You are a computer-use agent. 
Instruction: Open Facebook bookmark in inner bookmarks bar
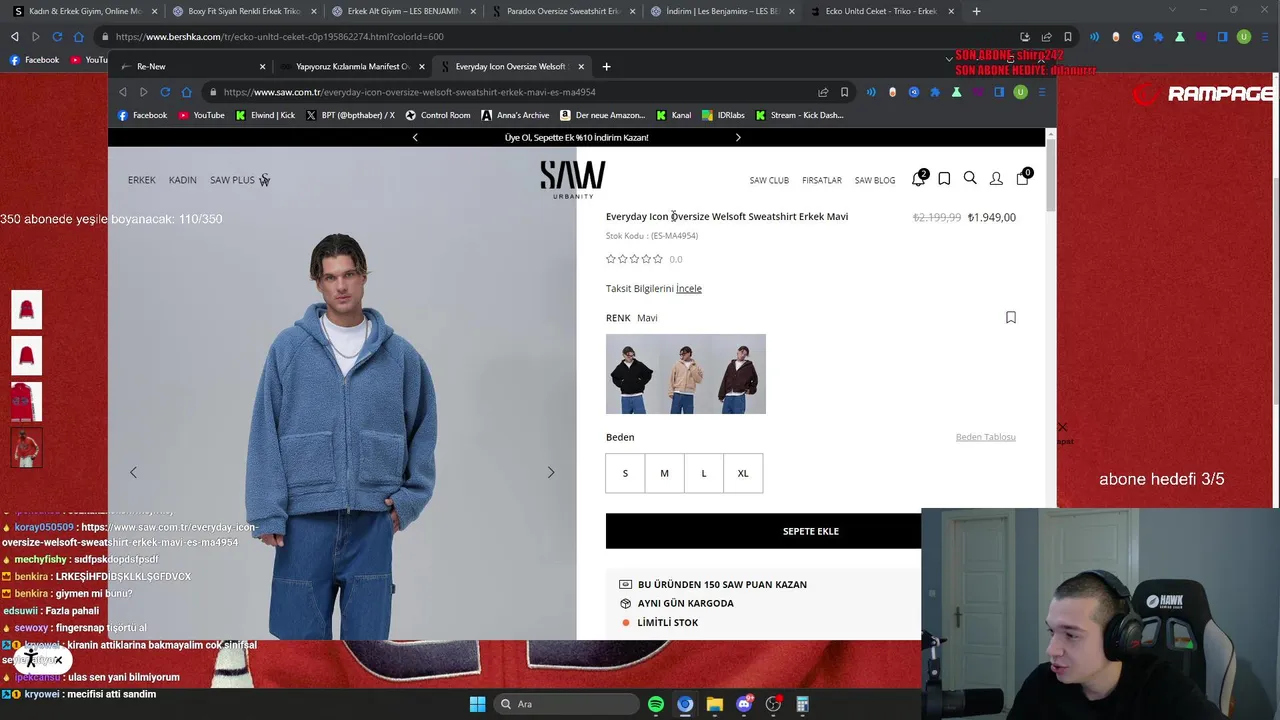[x=142, y=115]
